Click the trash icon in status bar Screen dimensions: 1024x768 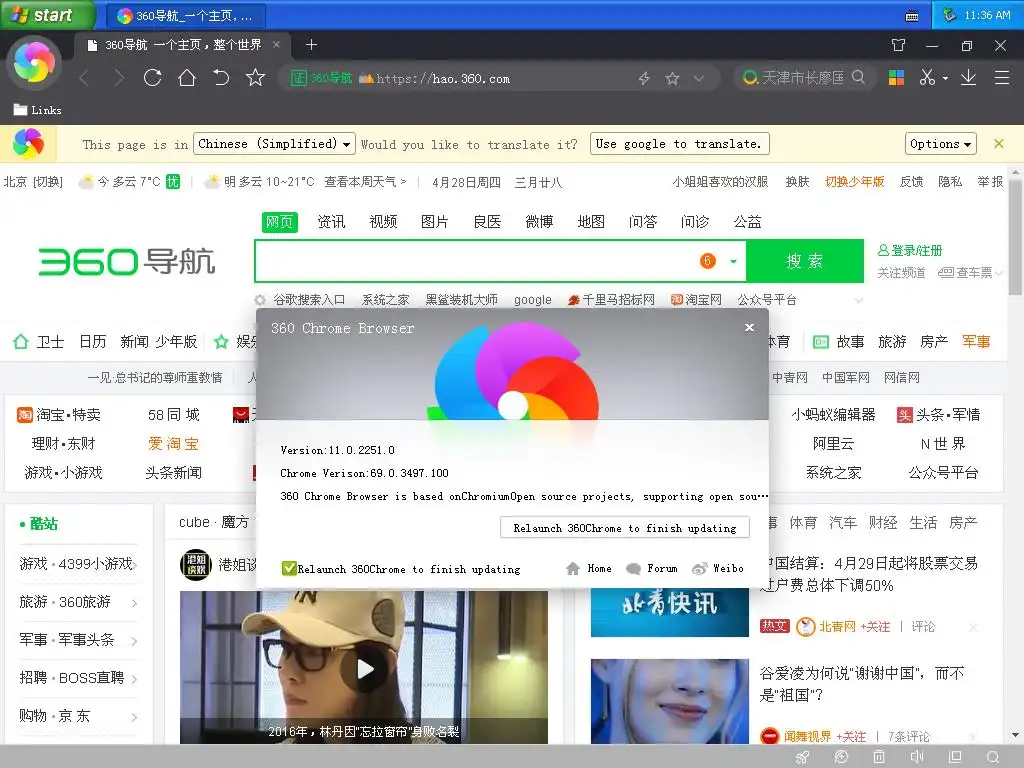point(879,757)
